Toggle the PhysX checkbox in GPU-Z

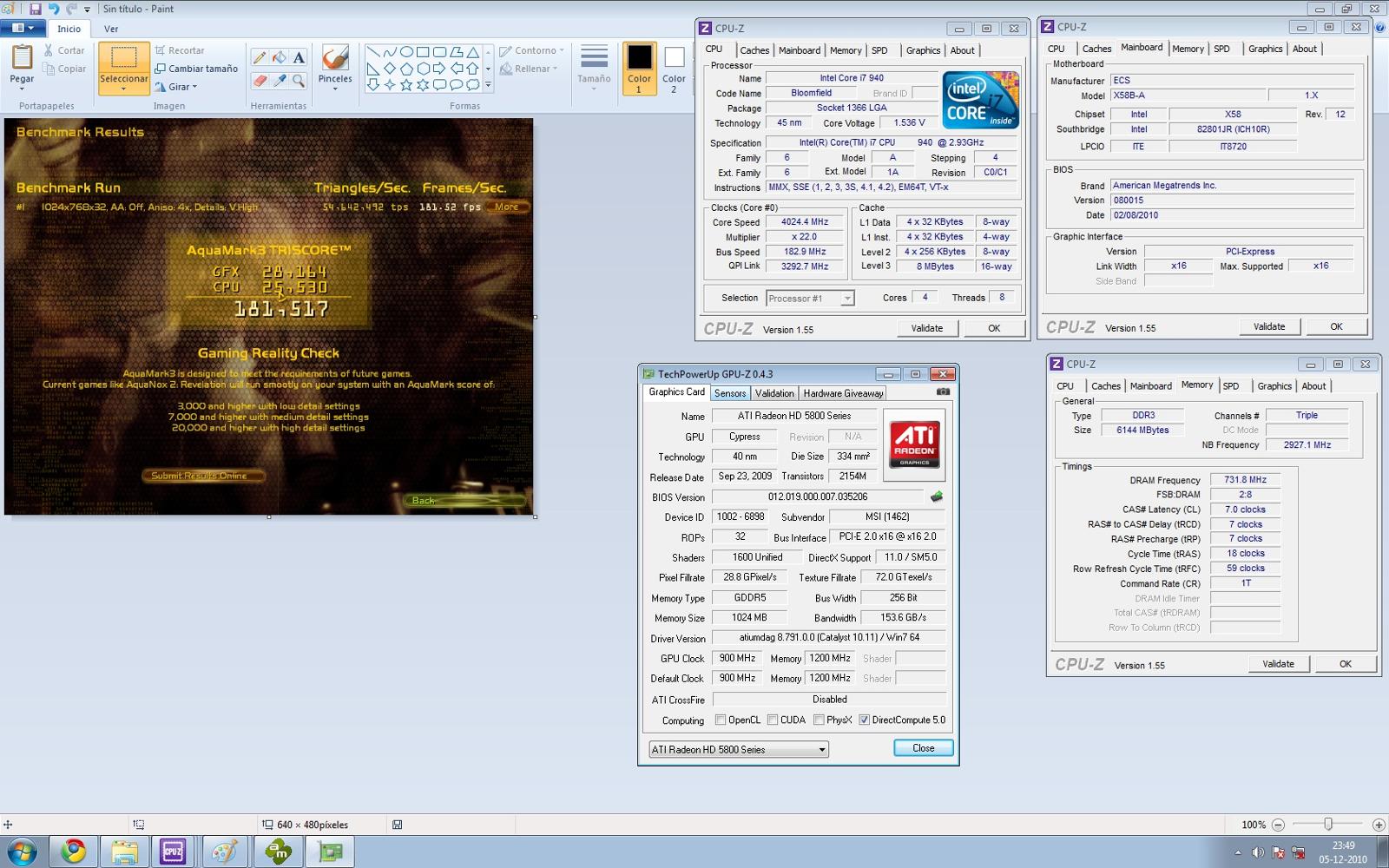point(819,720)
